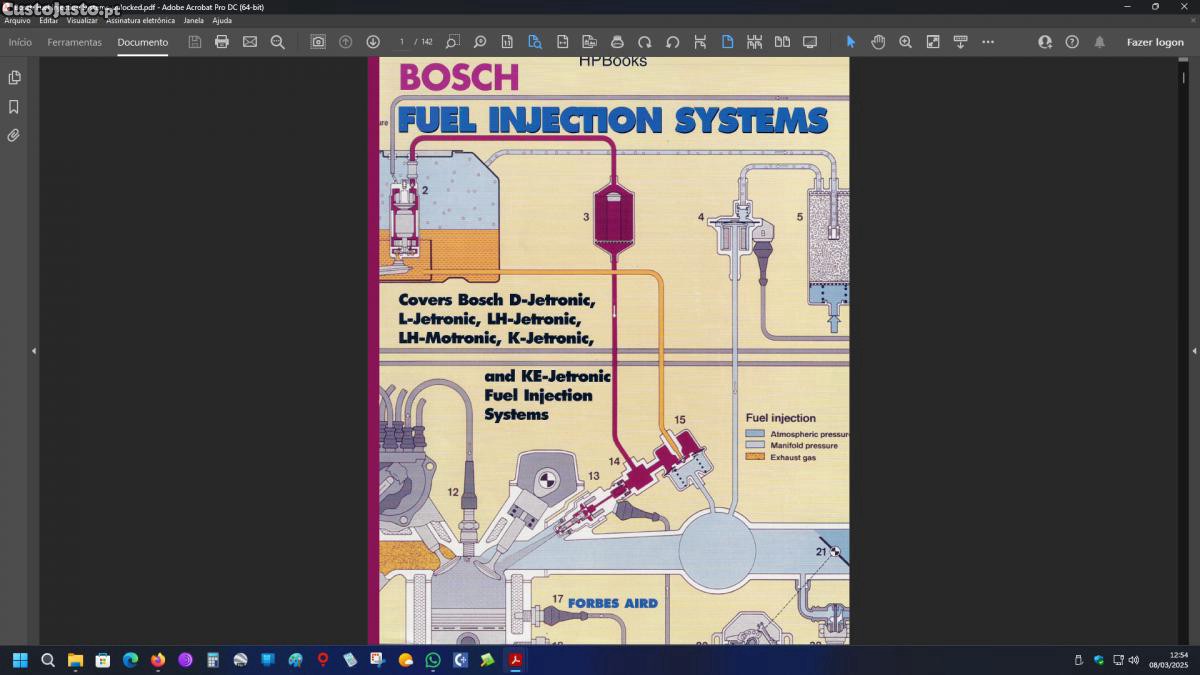Click the Fazer logon button
Viewport: 1200px width, 675px height.
click(1155, 42)
